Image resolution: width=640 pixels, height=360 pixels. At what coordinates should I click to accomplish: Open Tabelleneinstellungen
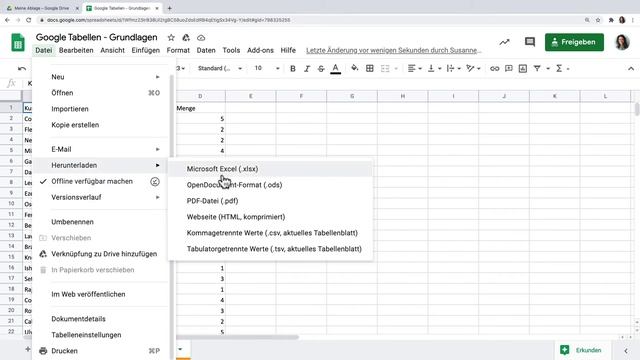coord(100,335)
